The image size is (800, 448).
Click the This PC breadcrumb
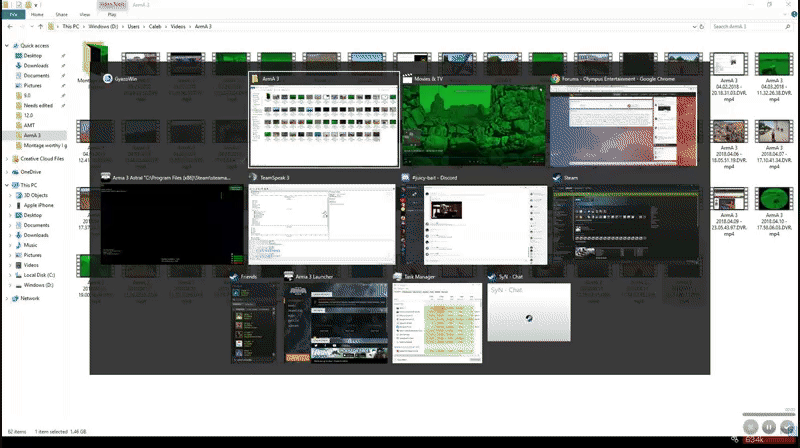point(70,27)
